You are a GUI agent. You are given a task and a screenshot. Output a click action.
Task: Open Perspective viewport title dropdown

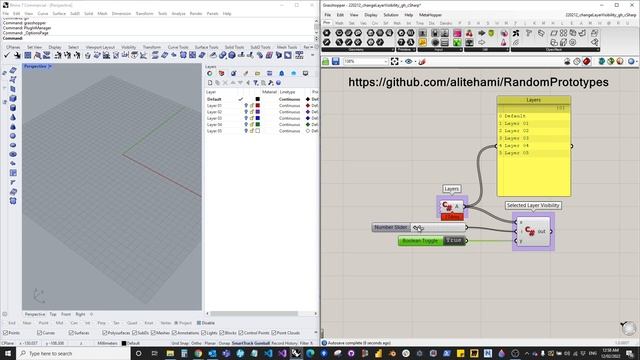(50, 67)
